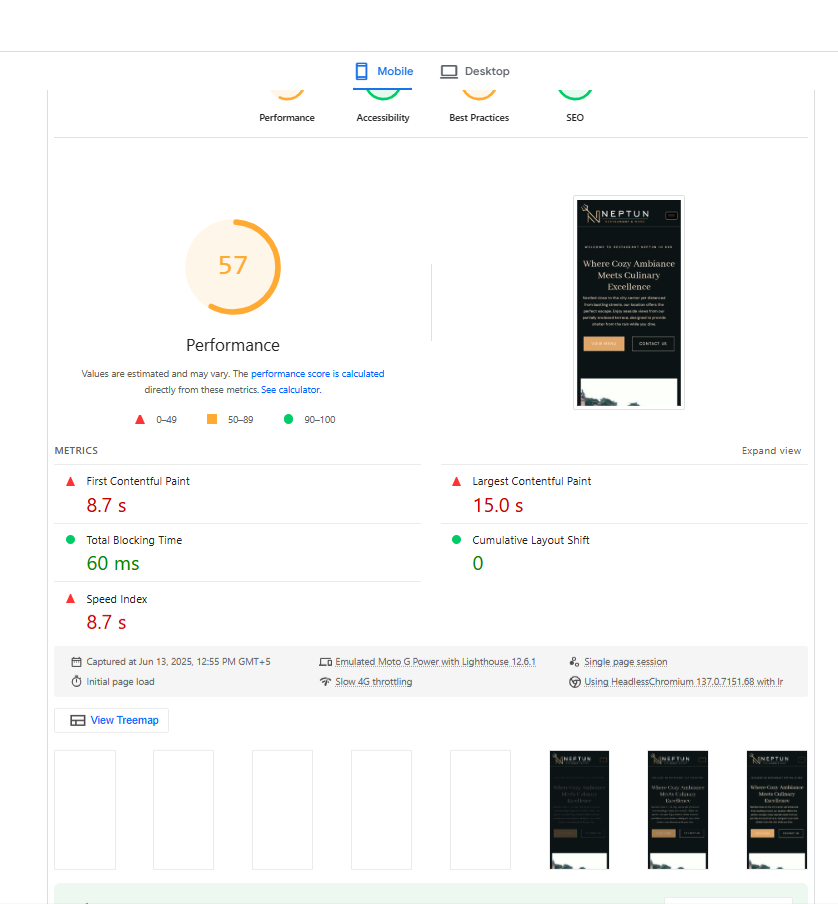Click 'Slow 4G throttling' text
The height and width of the screenshot is (904, 838).
click(x=373, y=681)
